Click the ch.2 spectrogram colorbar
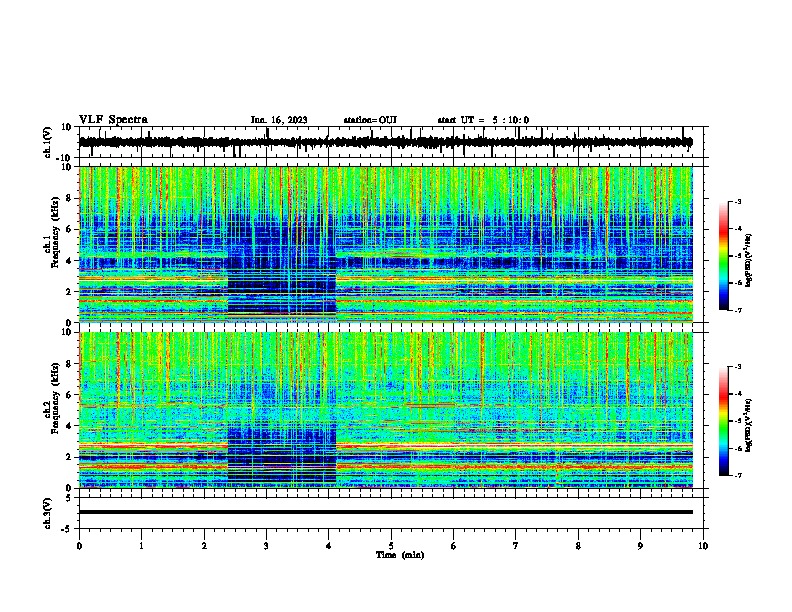This screenshot has width=792, height=612. click(x=724, y=421)
